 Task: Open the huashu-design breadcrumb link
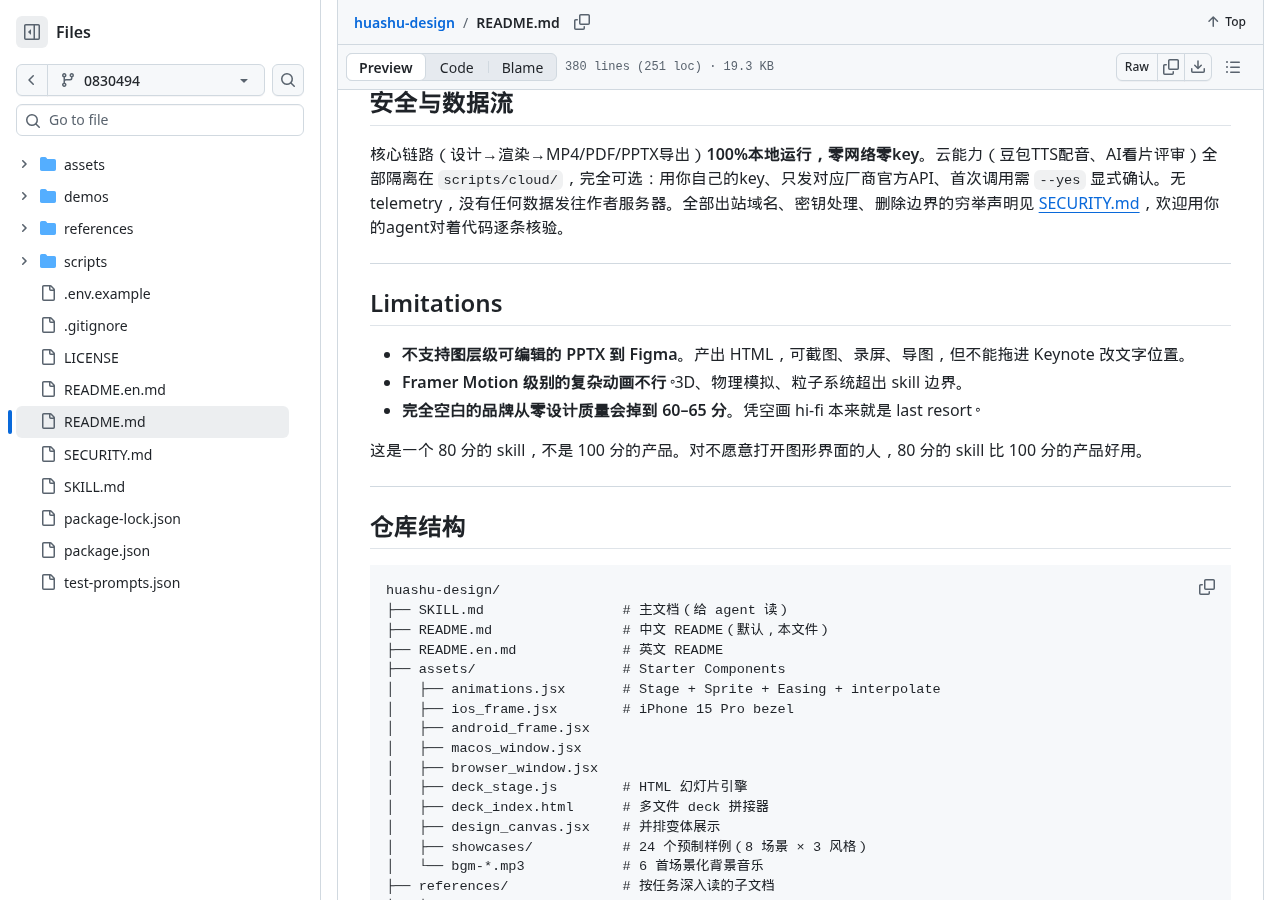[x=404, y=22]
